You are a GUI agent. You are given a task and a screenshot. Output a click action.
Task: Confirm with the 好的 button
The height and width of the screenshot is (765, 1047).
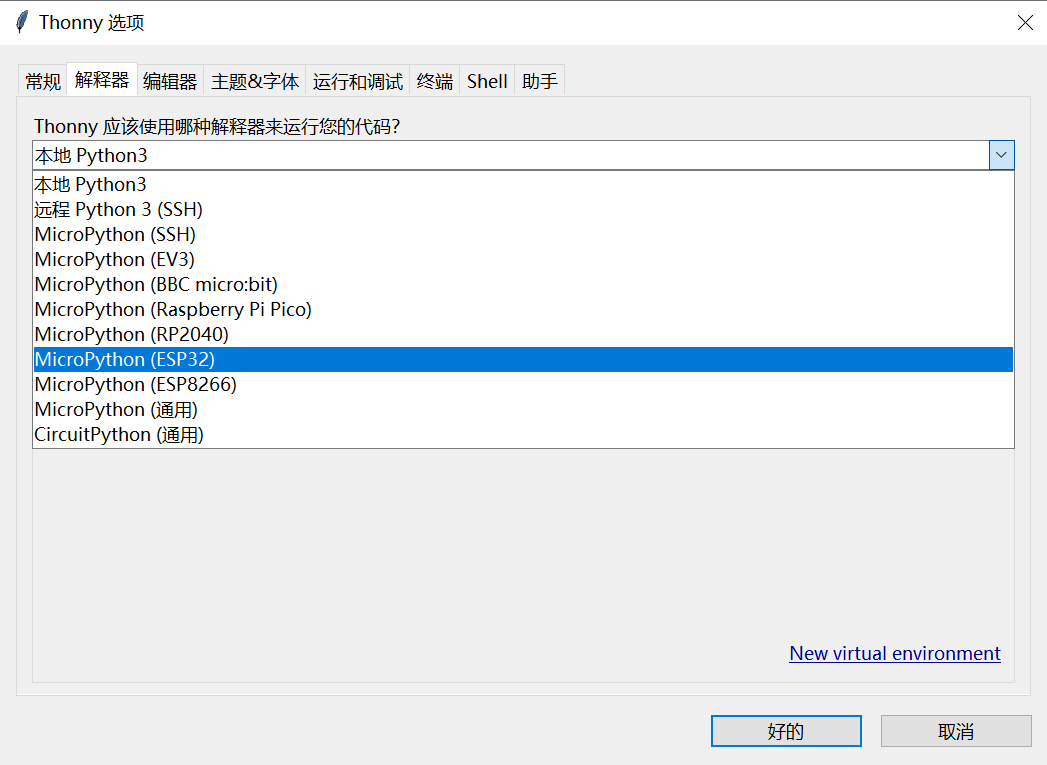[x=786, y=731]
